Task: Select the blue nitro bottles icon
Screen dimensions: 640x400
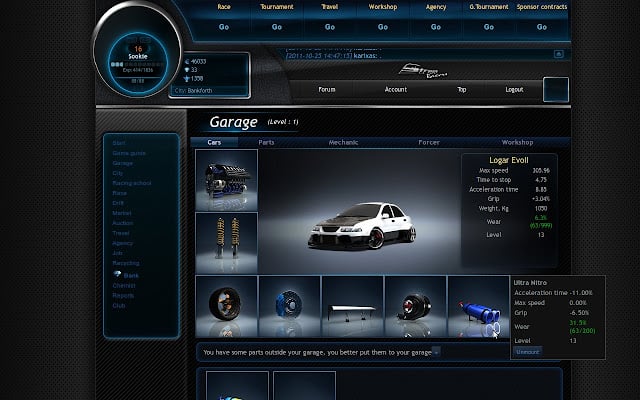Action: tap(478, 307)
